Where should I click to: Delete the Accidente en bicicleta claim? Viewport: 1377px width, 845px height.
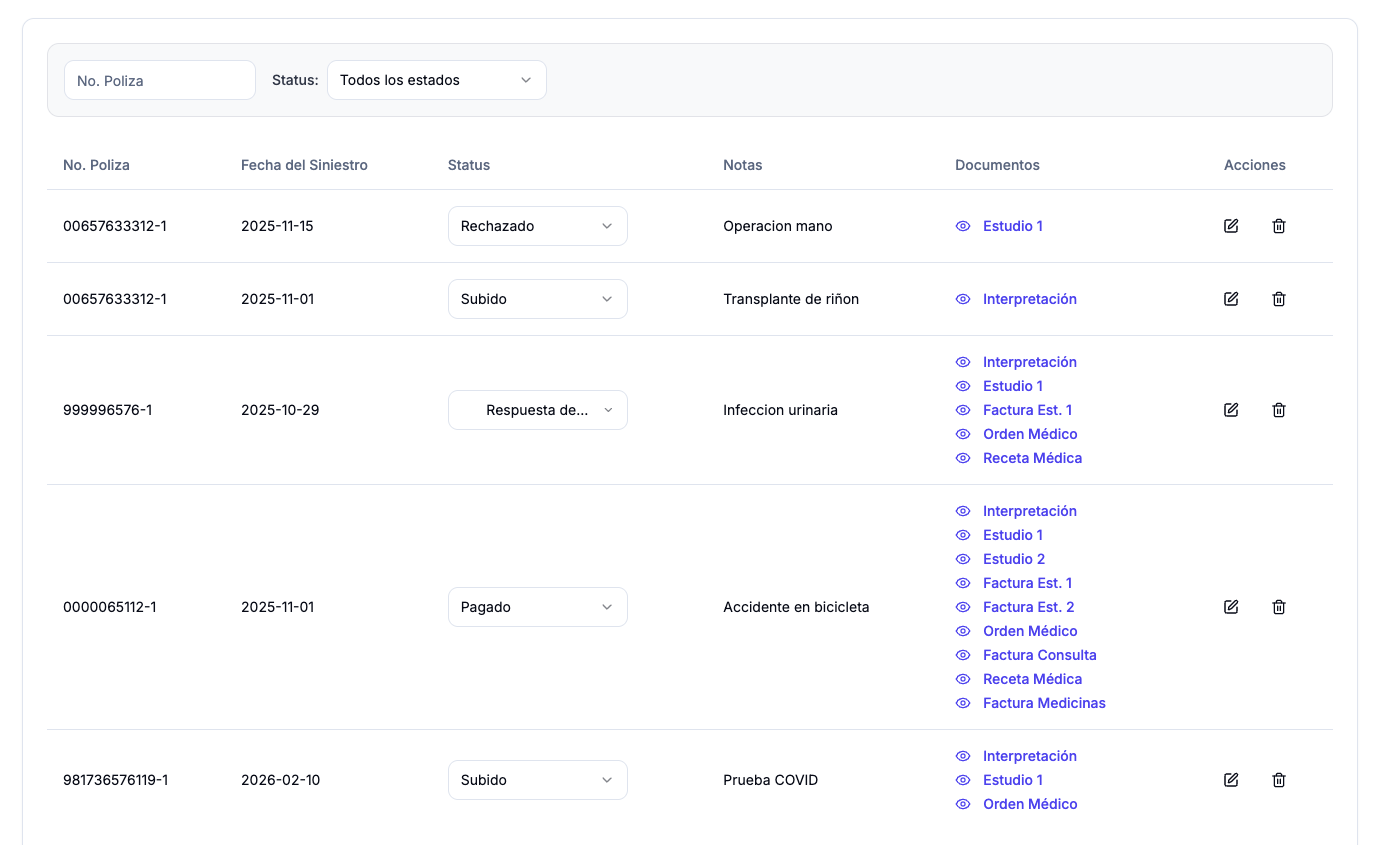point(1278,607)
